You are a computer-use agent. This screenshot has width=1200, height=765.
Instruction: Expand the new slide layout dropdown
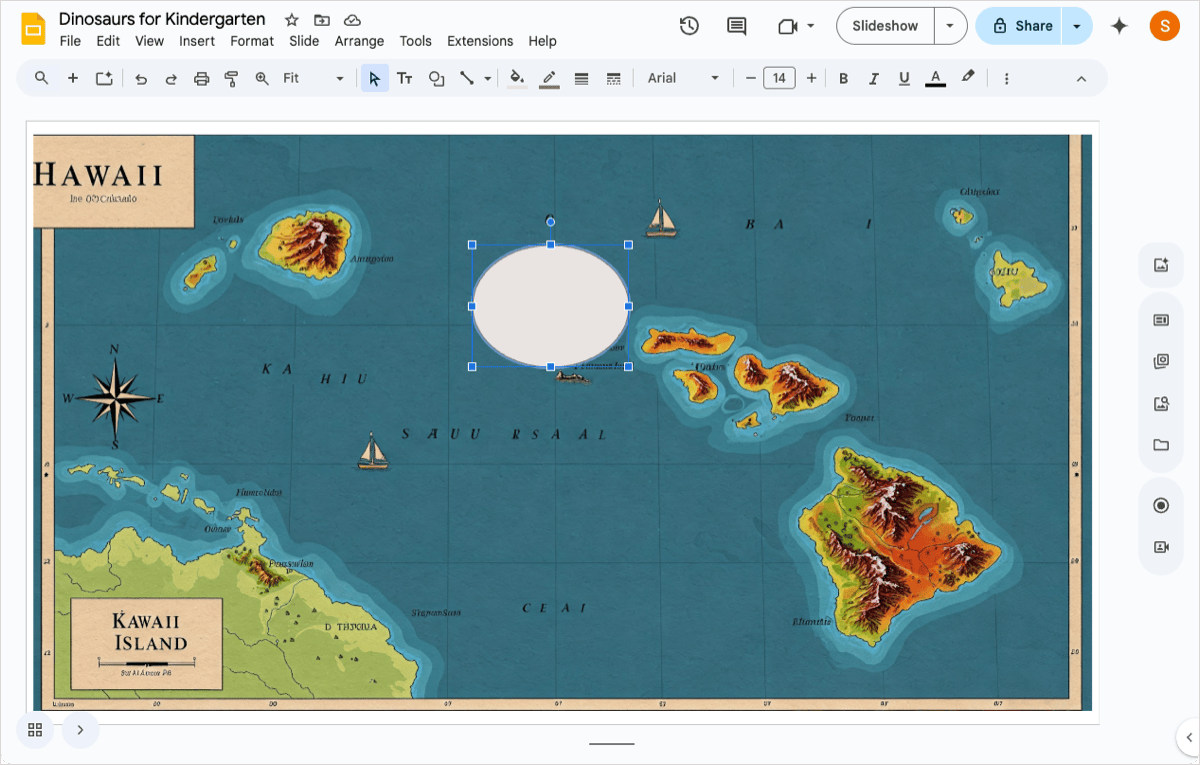(x=104, y=78)
